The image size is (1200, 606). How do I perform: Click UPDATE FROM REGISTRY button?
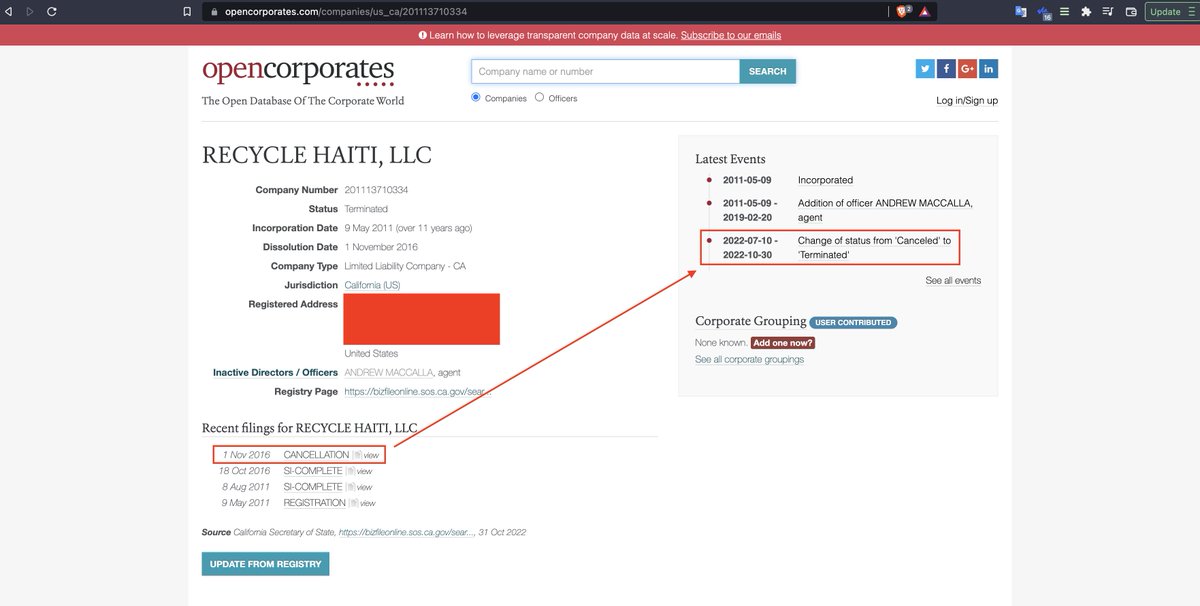click(x=265, y=564)
